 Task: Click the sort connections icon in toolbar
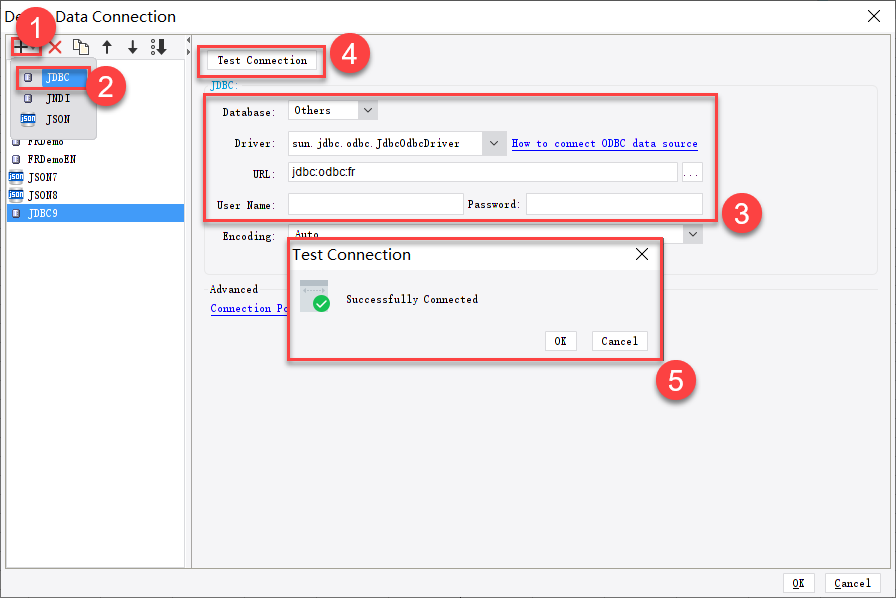tap(160, 46)
